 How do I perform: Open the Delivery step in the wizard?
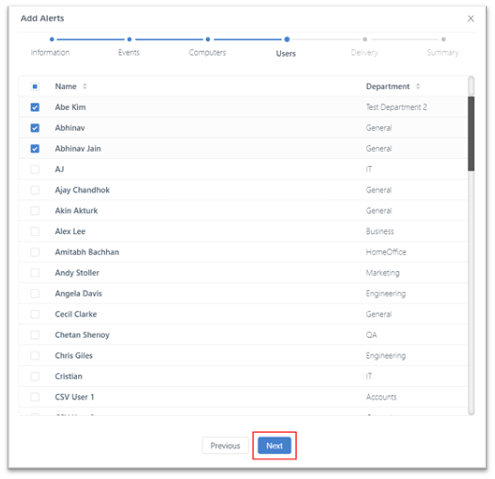click(x=364, y=52)
